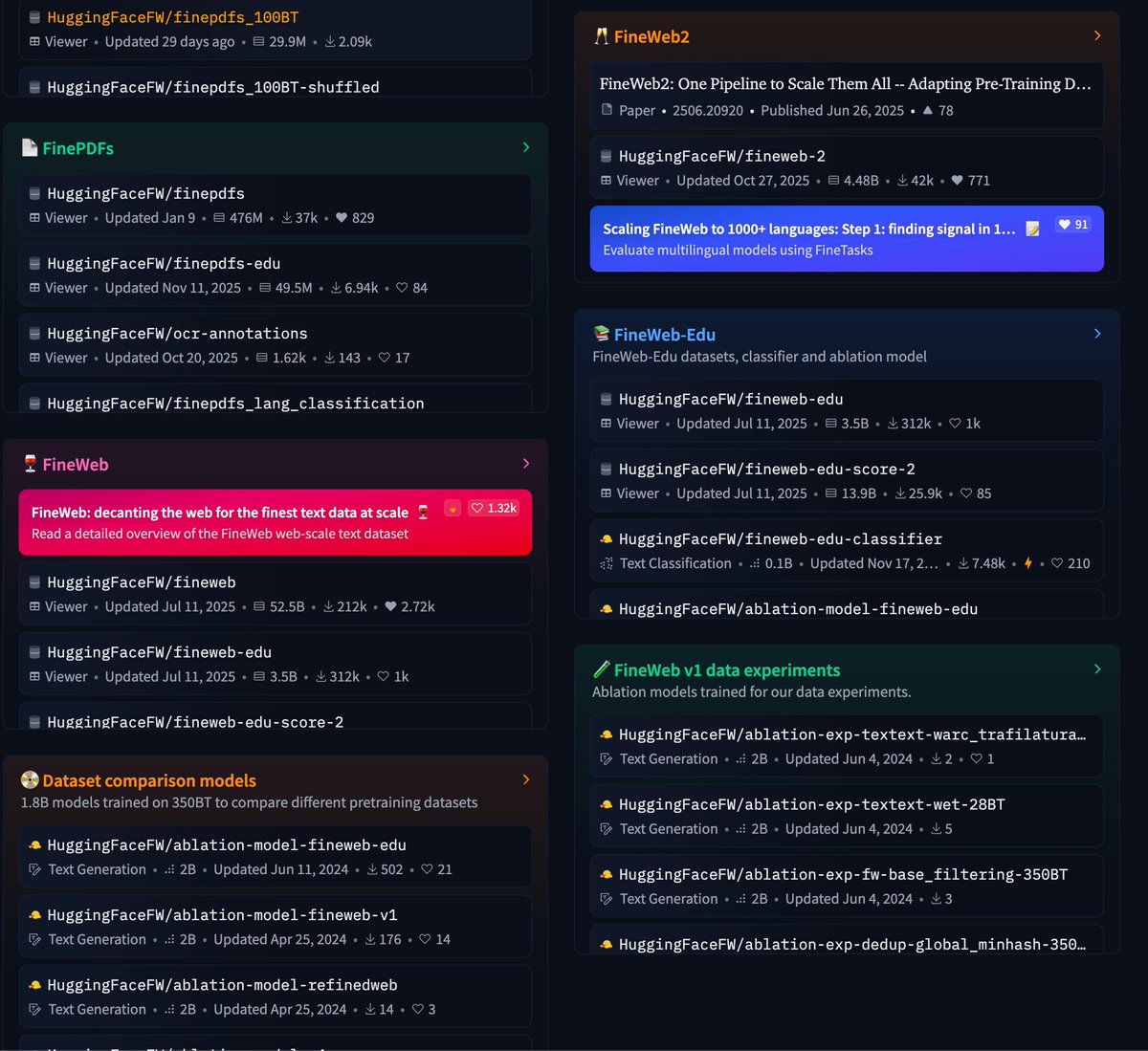Viewport: 1148px width, 1051px height.
Task: Expand the FinePDFs collection chevron
Action: click(x=526, y=147)
